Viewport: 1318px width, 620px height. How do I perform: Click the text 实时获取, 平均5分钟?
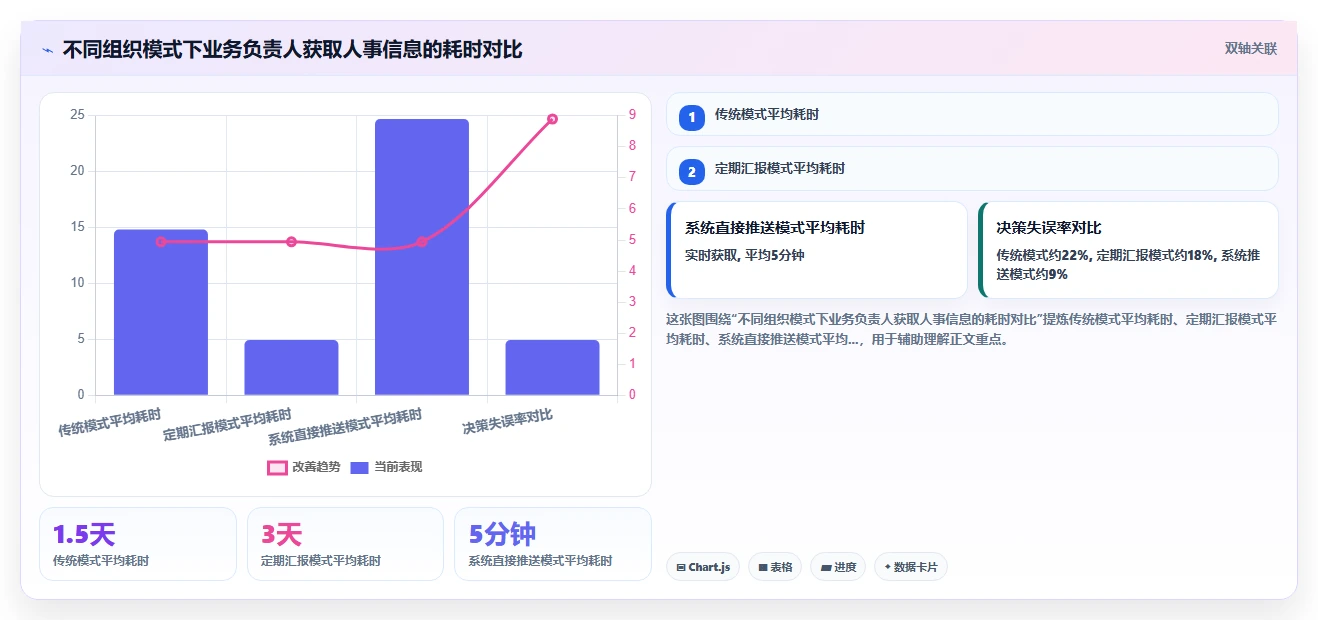point(744,255)
